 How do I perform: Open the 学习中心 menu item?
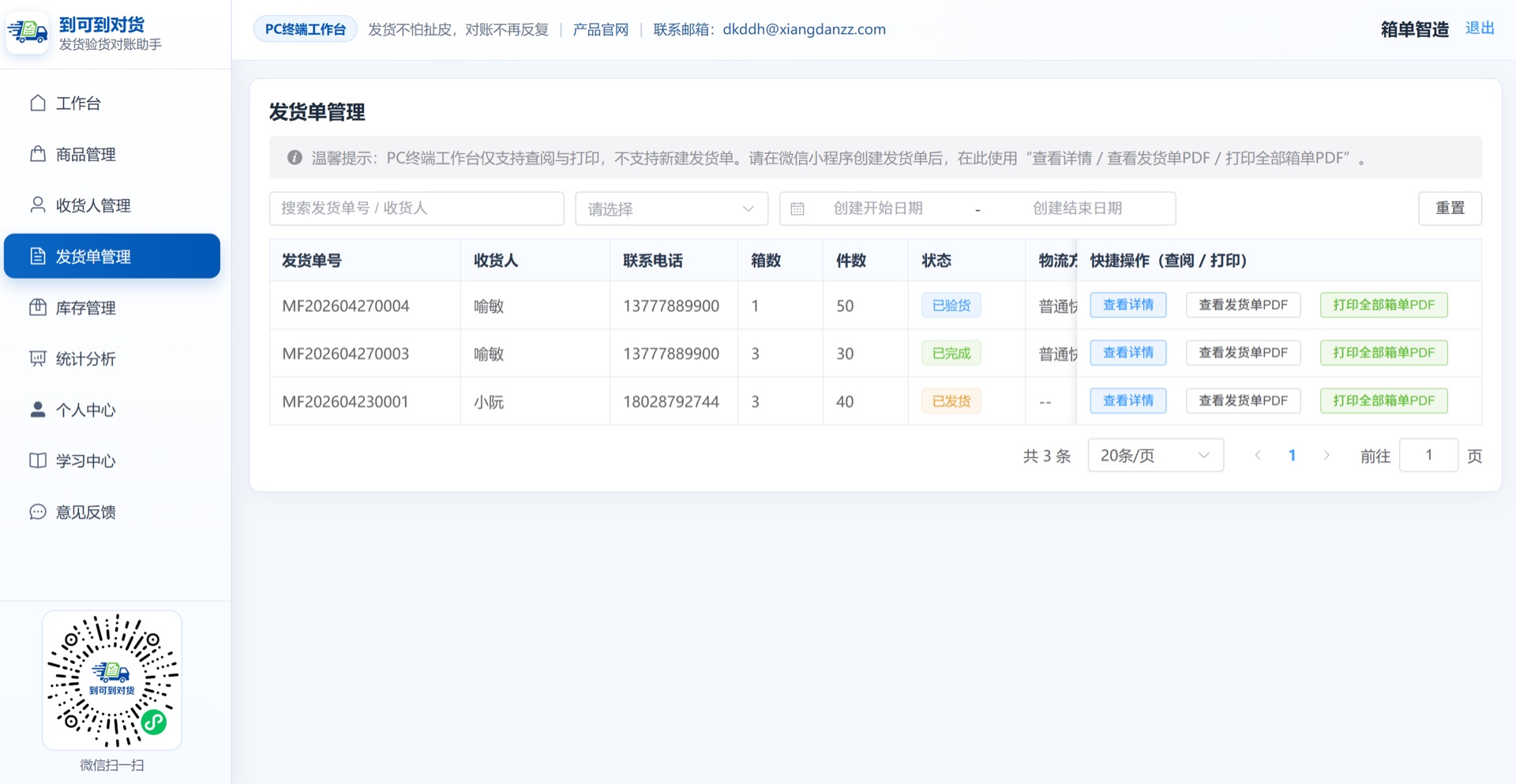(x=112, y=460)
